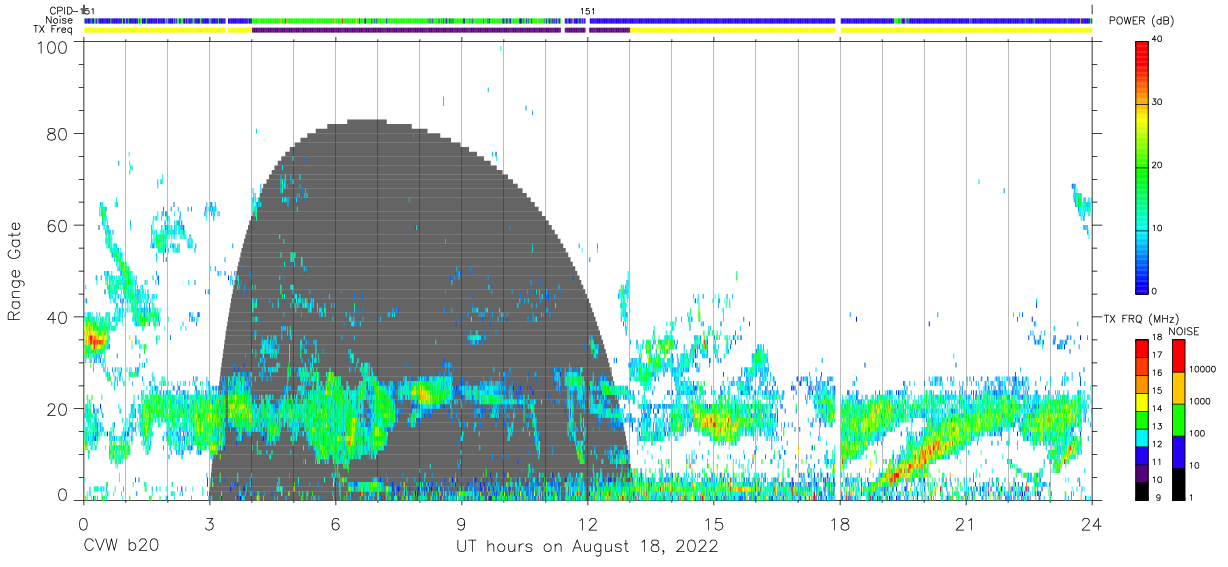Click 'UT hours on August 18, 2022' label
This screenshot has height=567, width=1228.
click(x=587, y=547)
